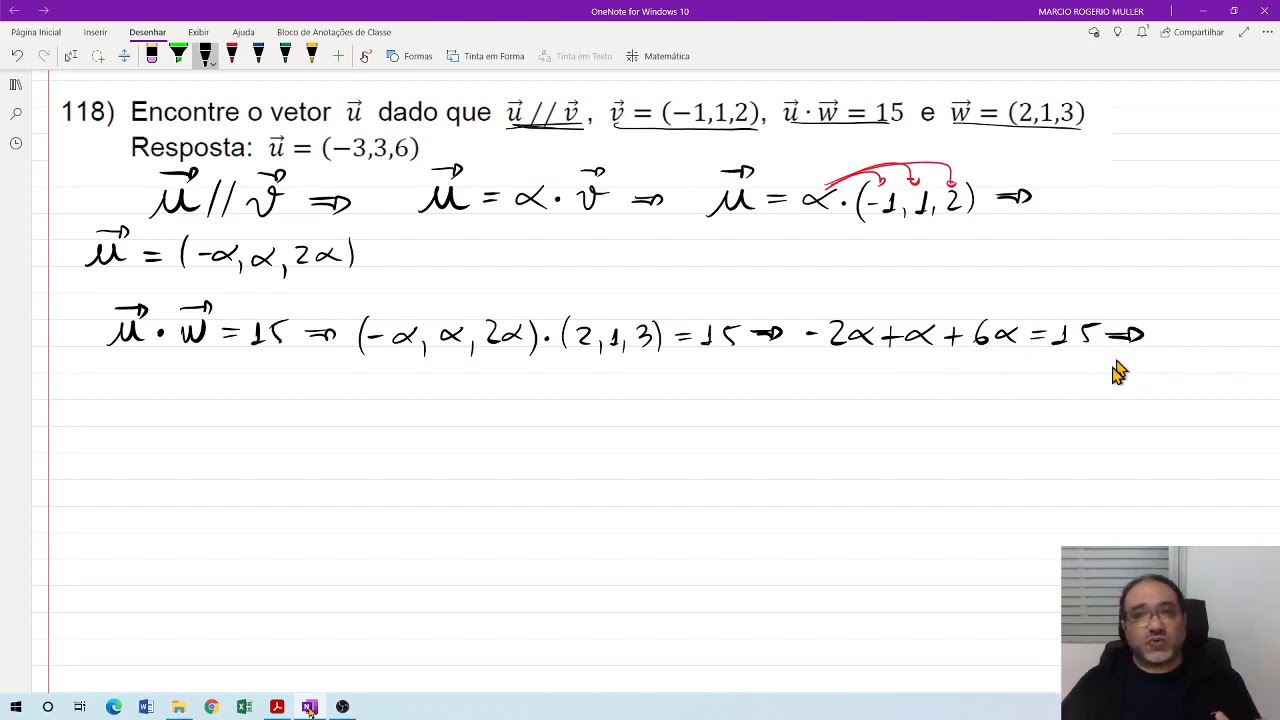Undo the last ink stroke
Image resolution: width=1280 pixels, height=720 pixels.
pyautogui.click(x=17, y=56)
